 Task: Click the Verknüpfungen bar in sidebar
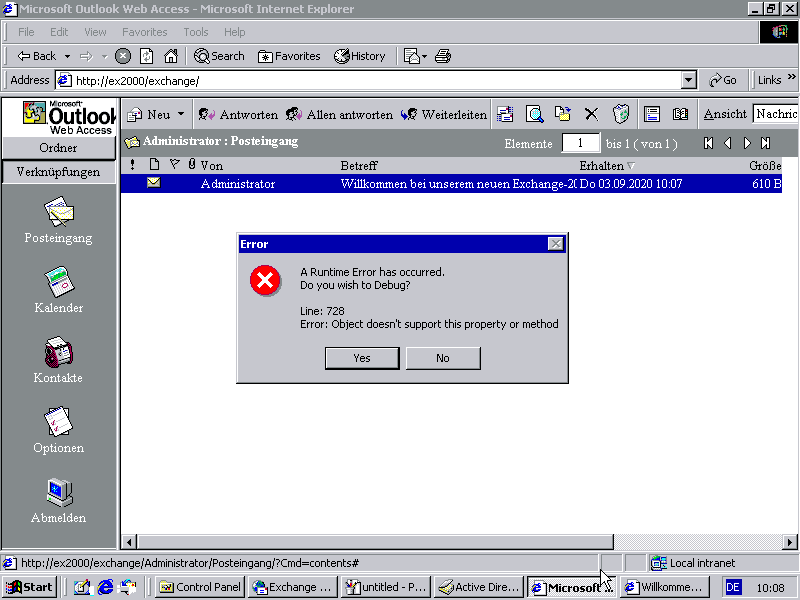59,172
